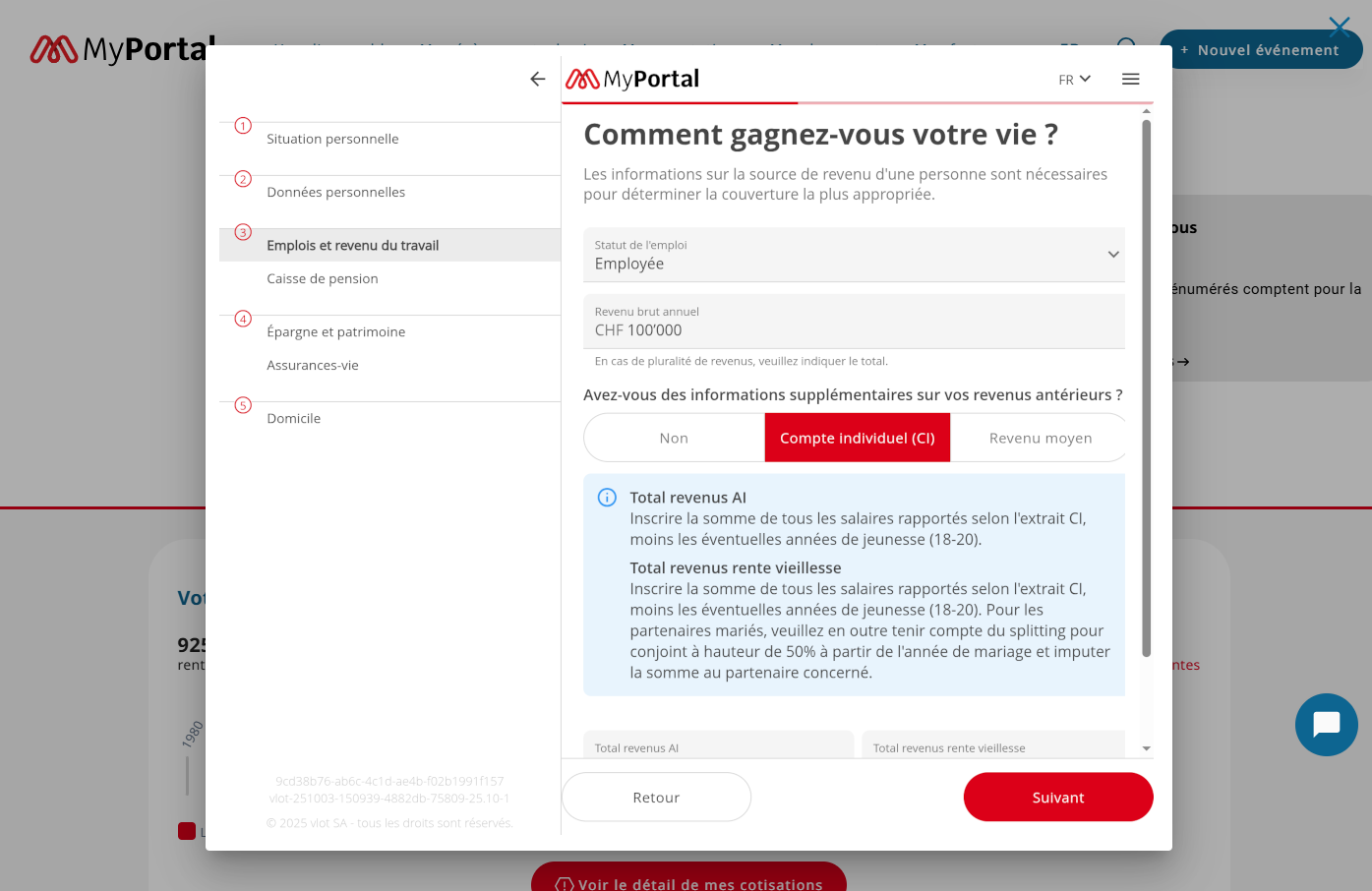Close the dialog with the X icon
The image size is (1372, 891).
[x=1339, y=27]
